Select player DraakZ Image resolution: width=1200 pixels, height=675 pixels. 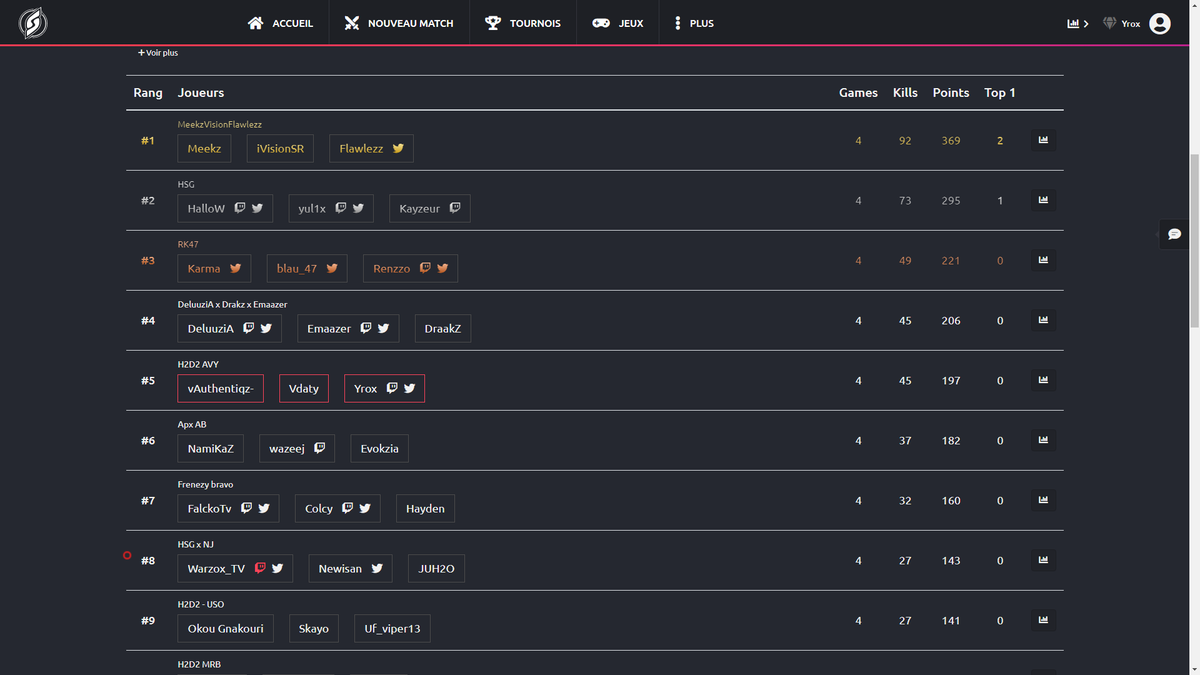click(x=443, y=328)
